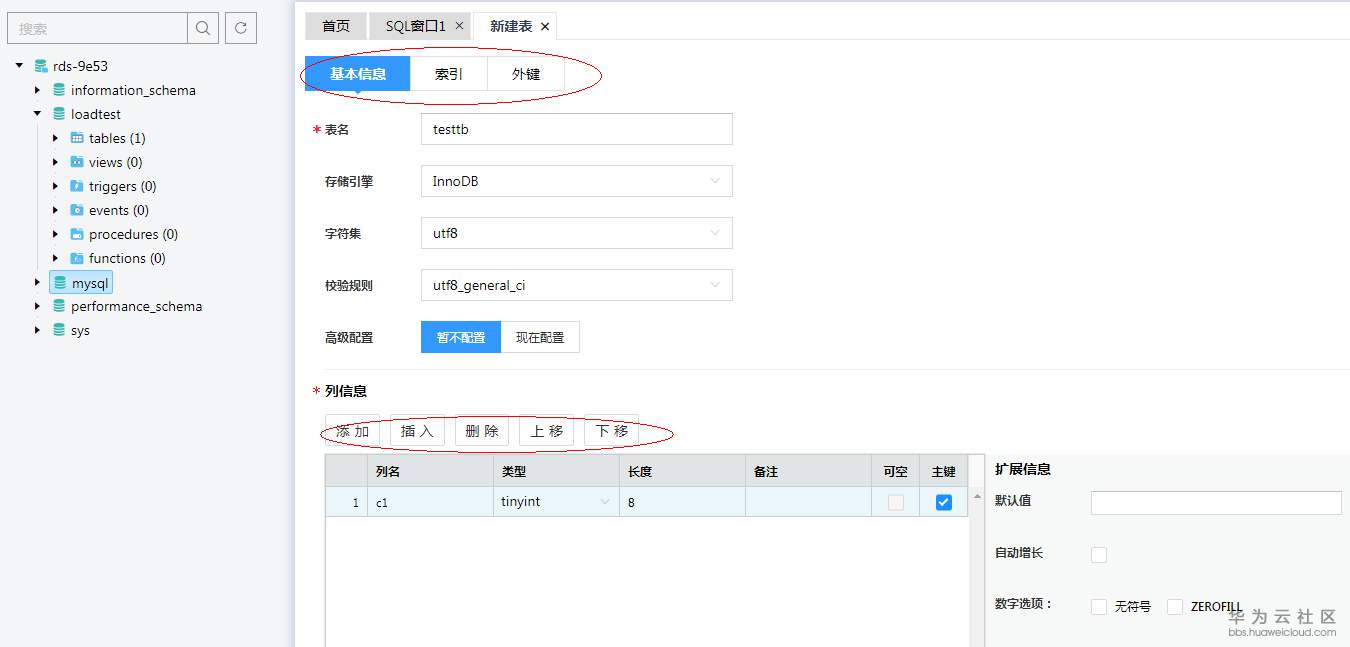Open the 基本信息 section tab
This screenshot has width=1350, height=647.
358,74
